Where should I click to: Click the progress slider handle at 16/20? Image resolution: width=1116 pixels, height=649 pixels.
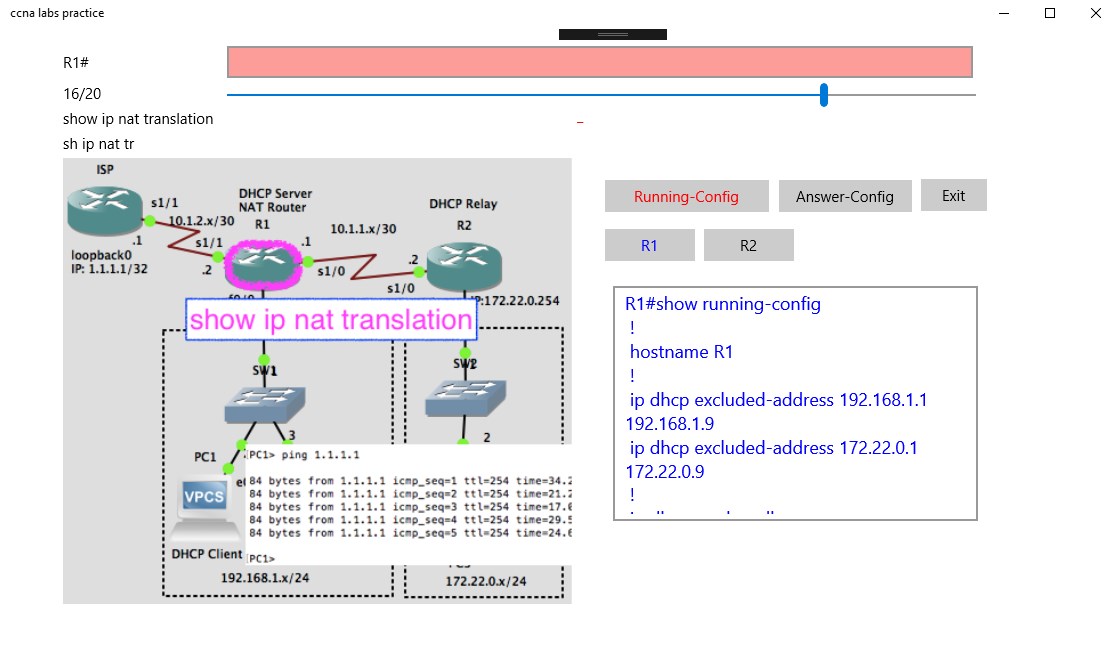tap(823, 95)
